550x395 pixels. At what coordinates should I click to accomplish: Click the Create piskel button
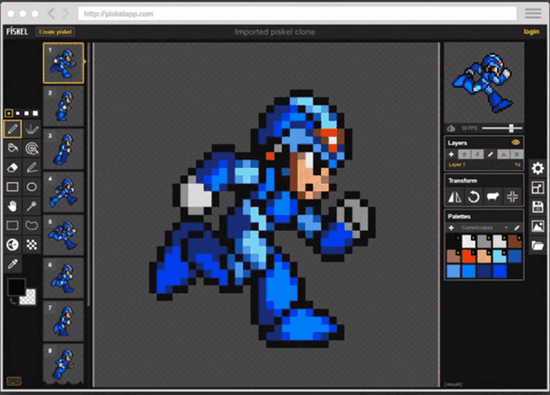tap(55, 32)
